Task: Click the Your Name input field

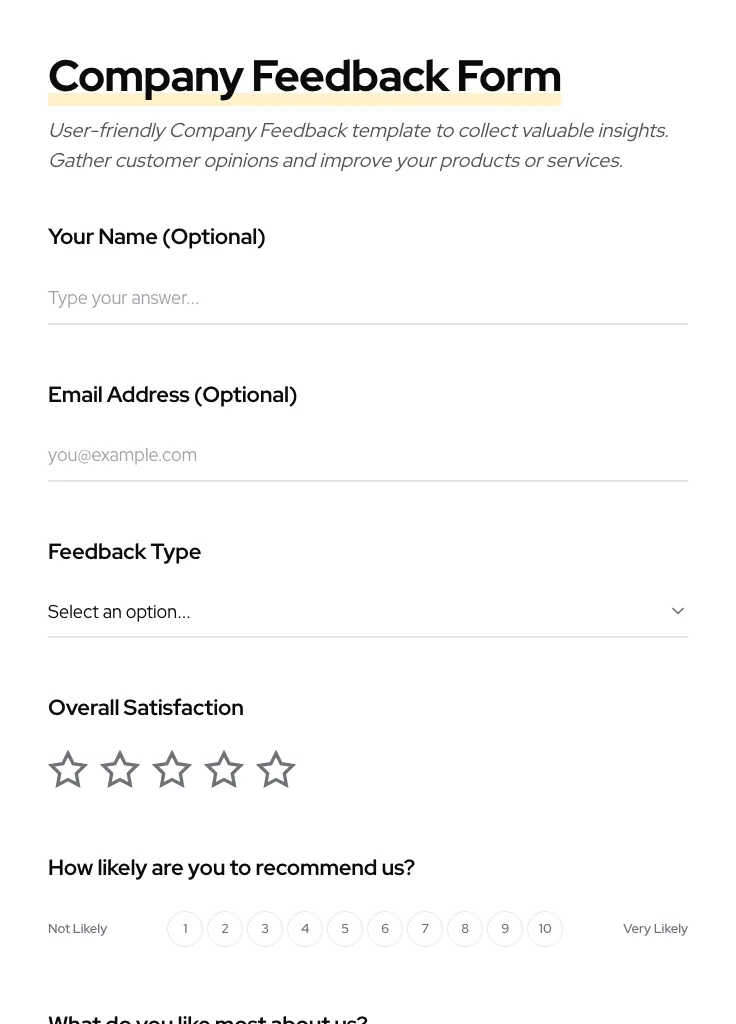Action: pyautogui.click(x=367, y=298)
